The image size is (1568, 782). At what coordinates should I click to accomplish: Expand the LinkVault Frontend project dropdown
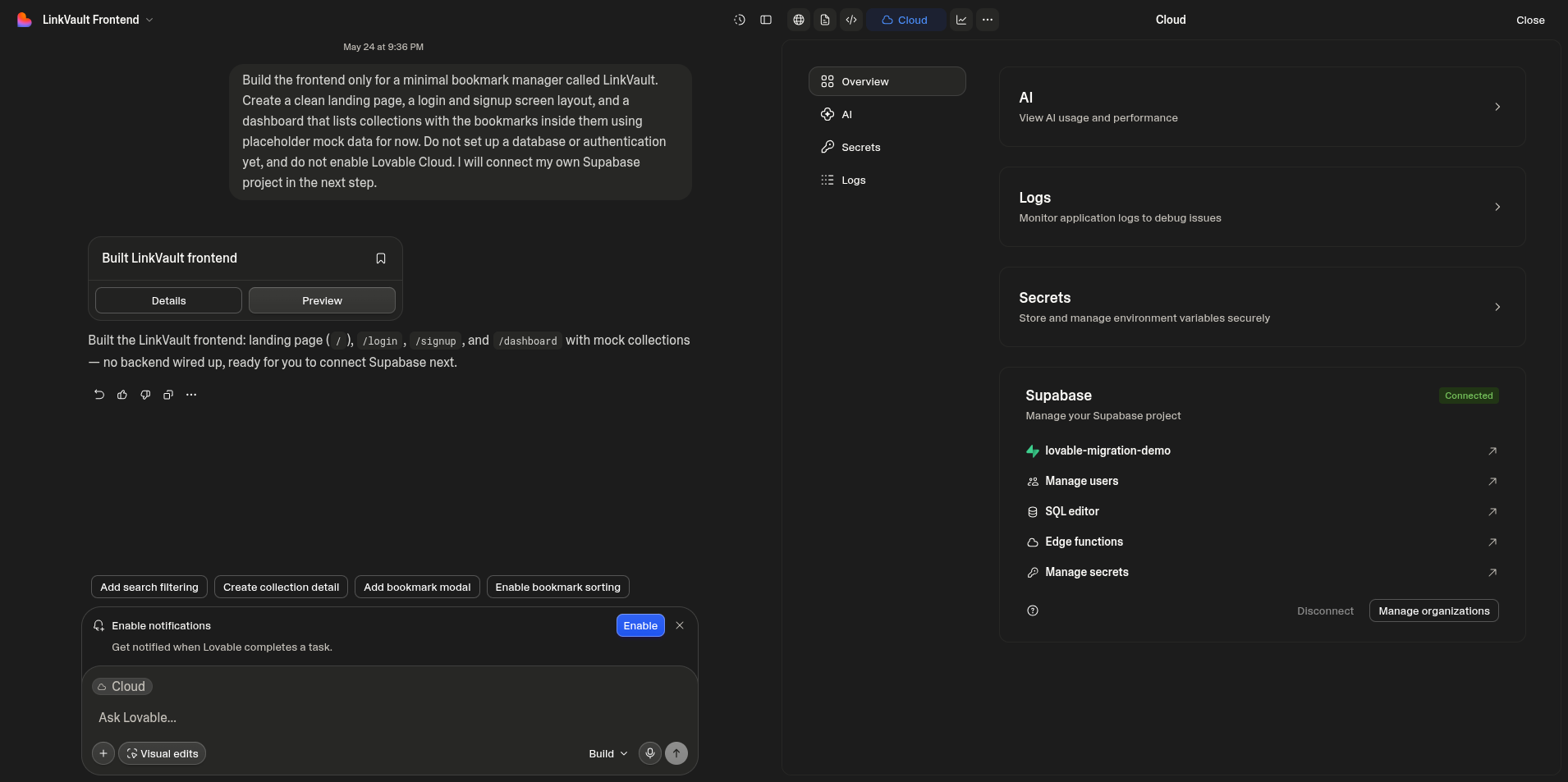tap(98, 20)
